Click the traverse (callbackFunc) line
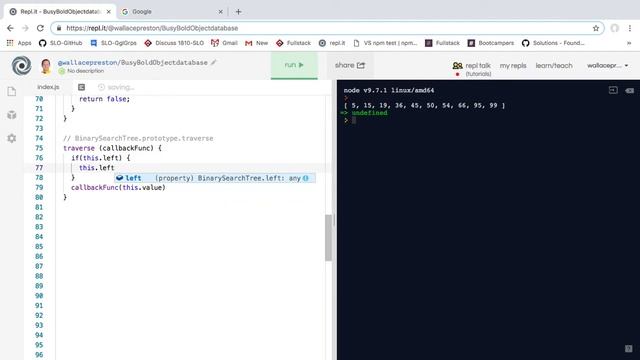Image resolution: width=640 pixels, height=360 pixels. [112, 148]
